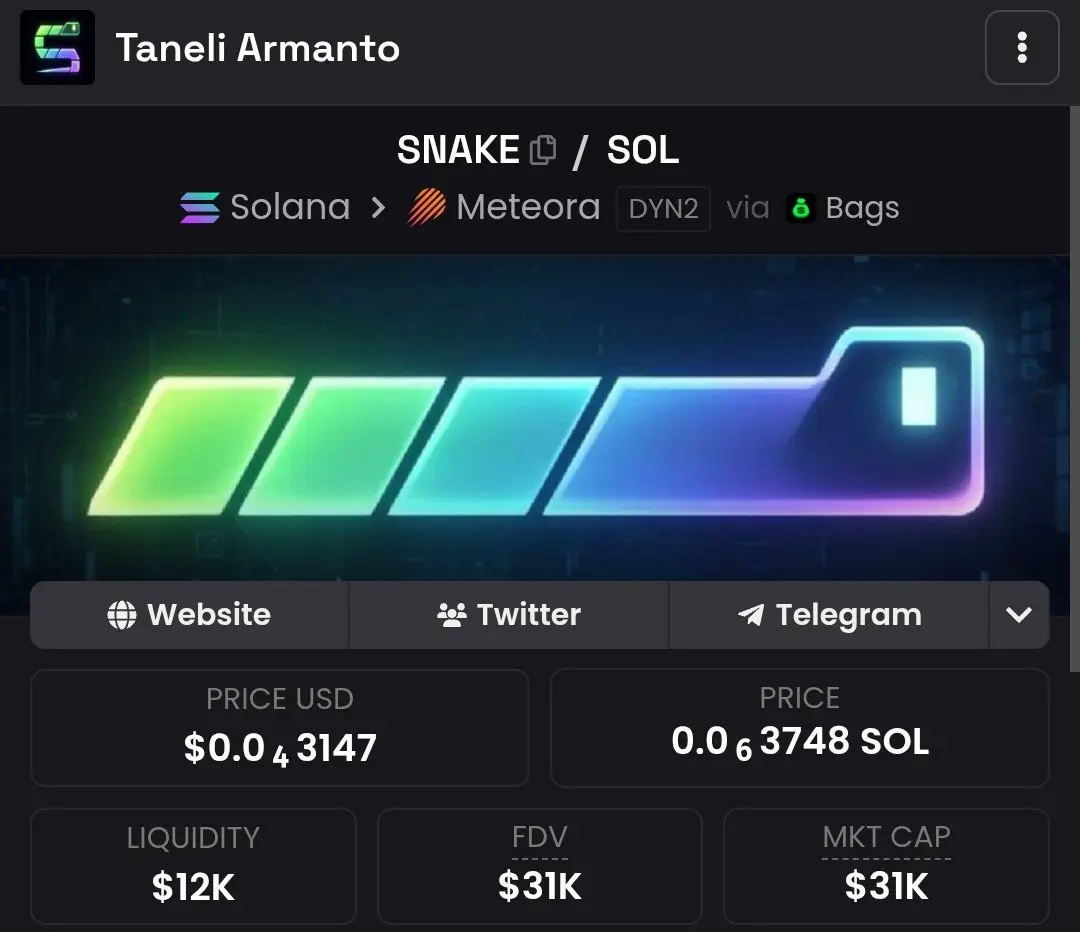Click the Meteora DEX logo
The image size is (1080, 932).
[x=426, y=207]
